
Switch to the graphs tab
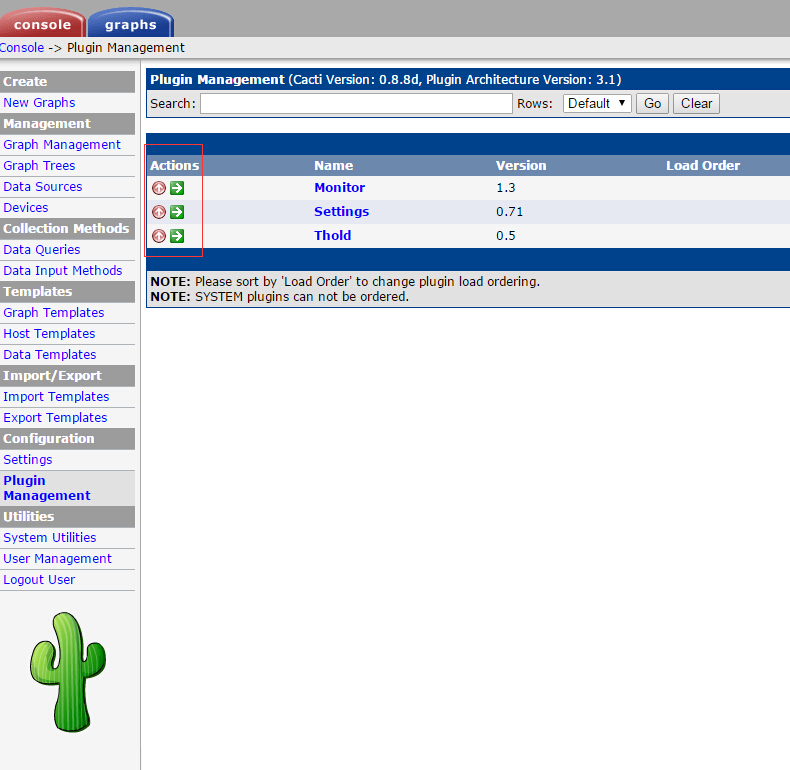tap(130, 23)
